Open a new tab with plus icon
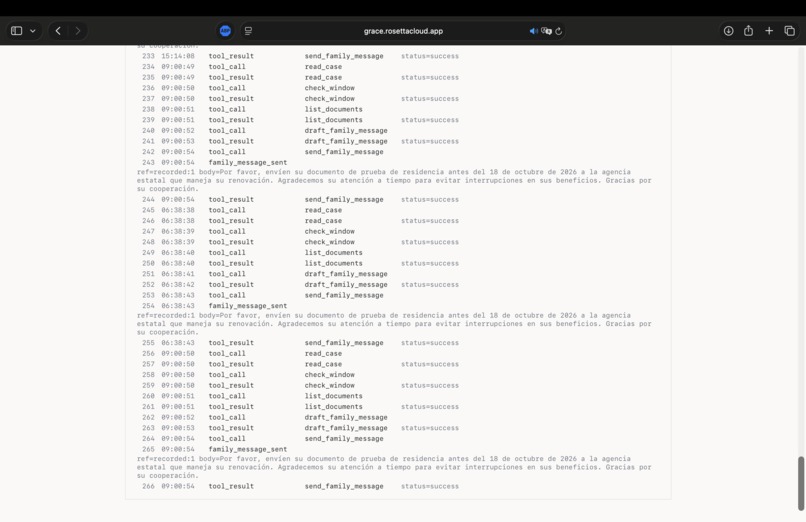The image size is (806, 522). pyautogui.click(x=769, y=31)
